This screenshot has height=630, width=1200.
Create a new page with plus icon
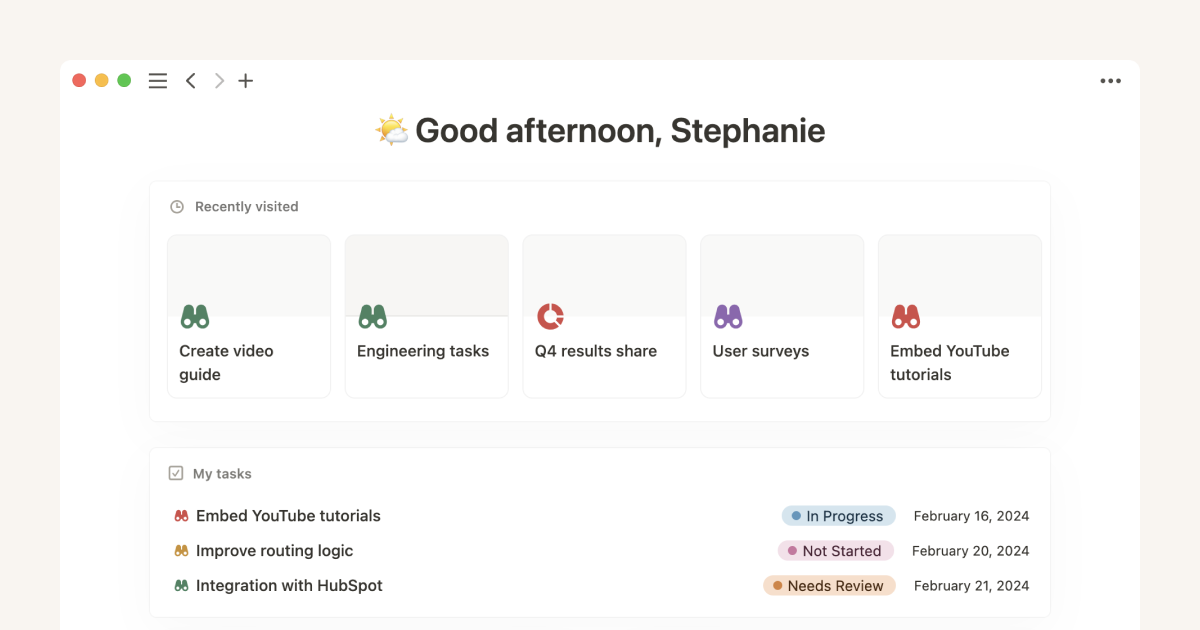pyautogui.click(x=246, y=81)
